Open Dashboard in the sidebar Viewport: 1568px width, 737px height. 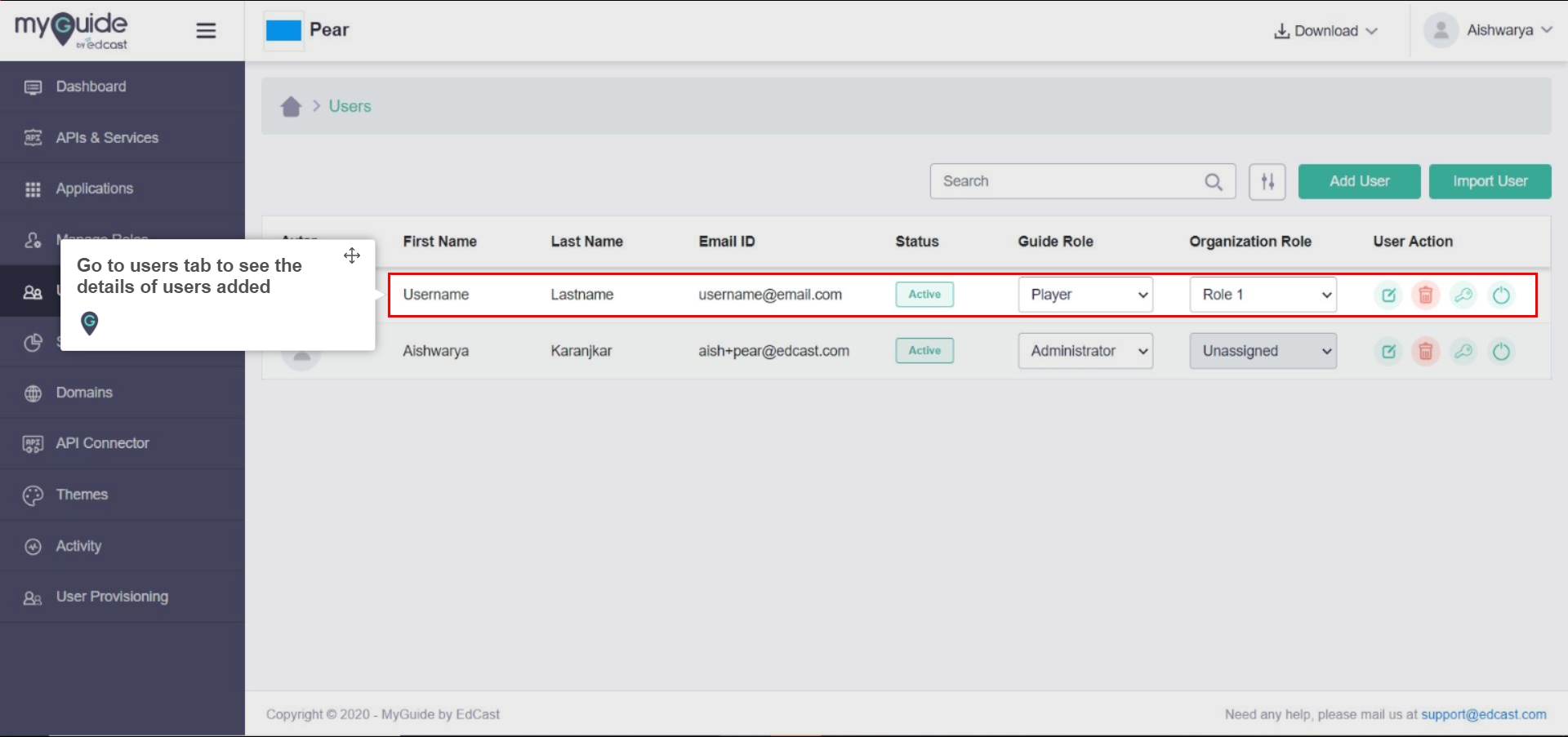(122, 87)
